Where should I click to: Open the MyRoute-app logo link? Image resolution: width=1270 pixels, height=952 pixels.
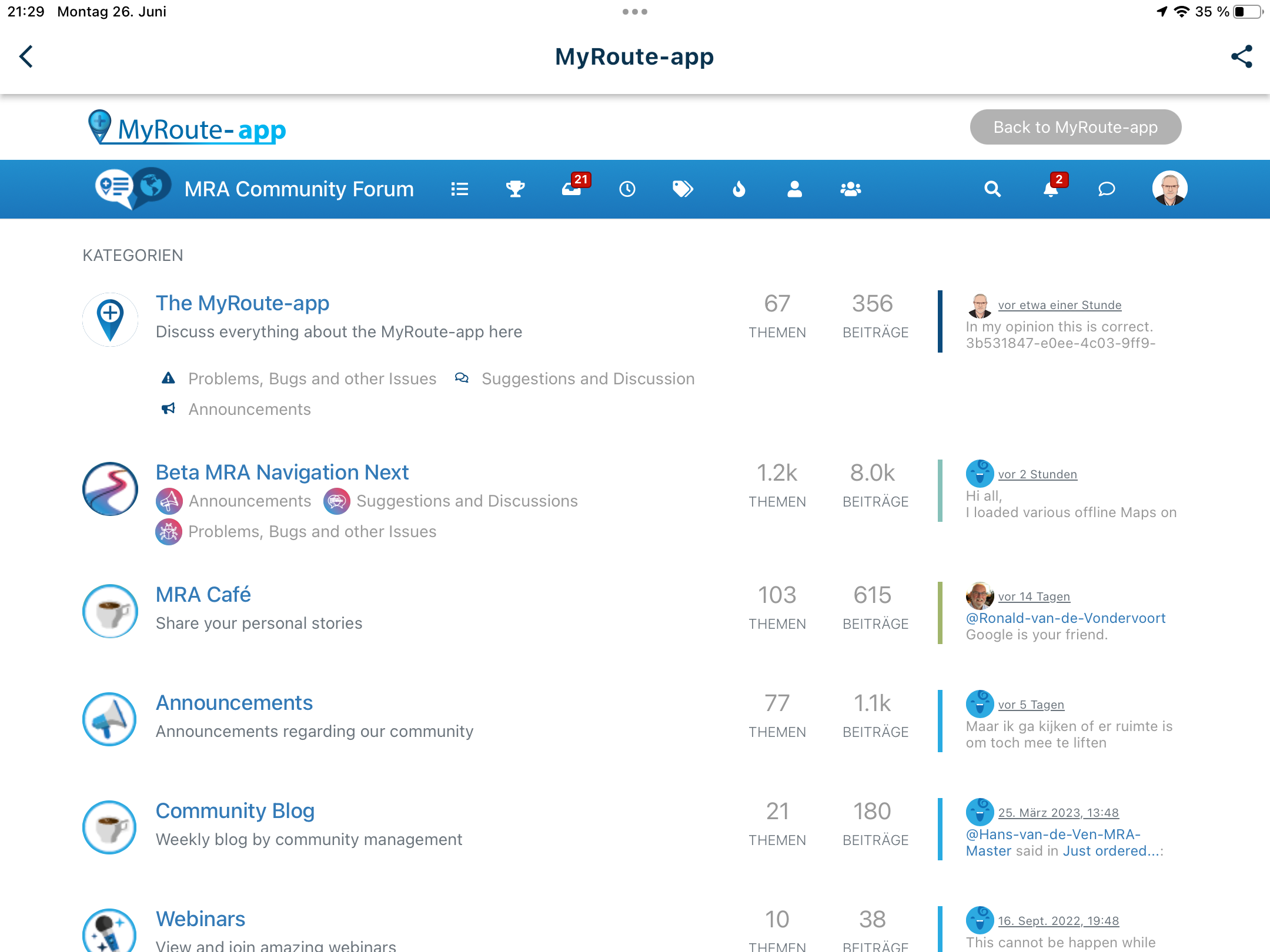point(187,128)
